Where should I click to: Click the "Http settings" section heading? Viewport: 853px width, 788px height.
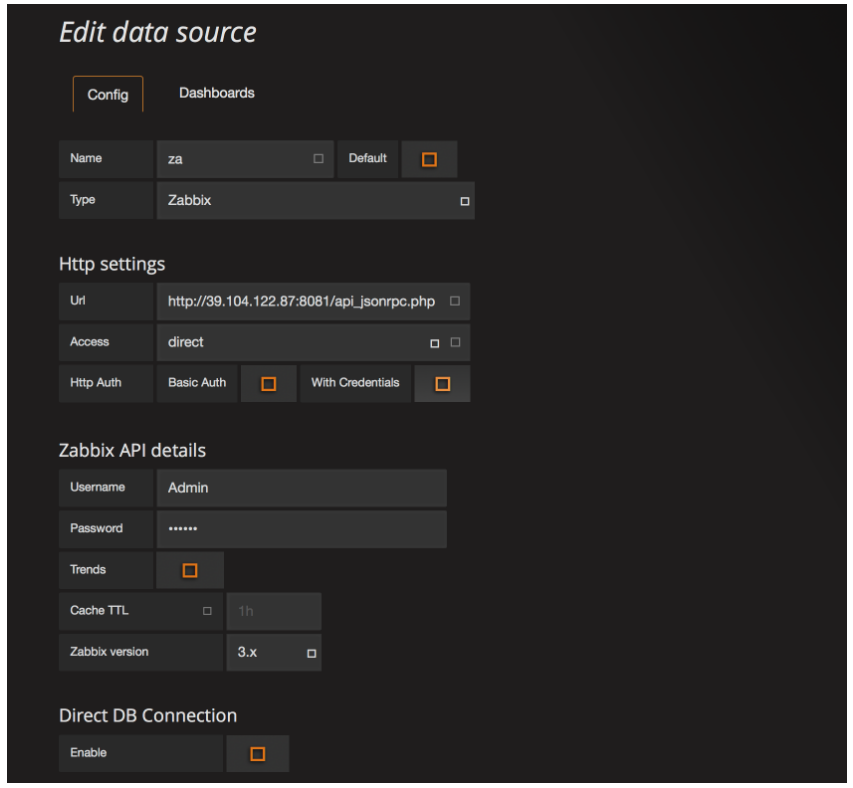click(x=112, y=264)
